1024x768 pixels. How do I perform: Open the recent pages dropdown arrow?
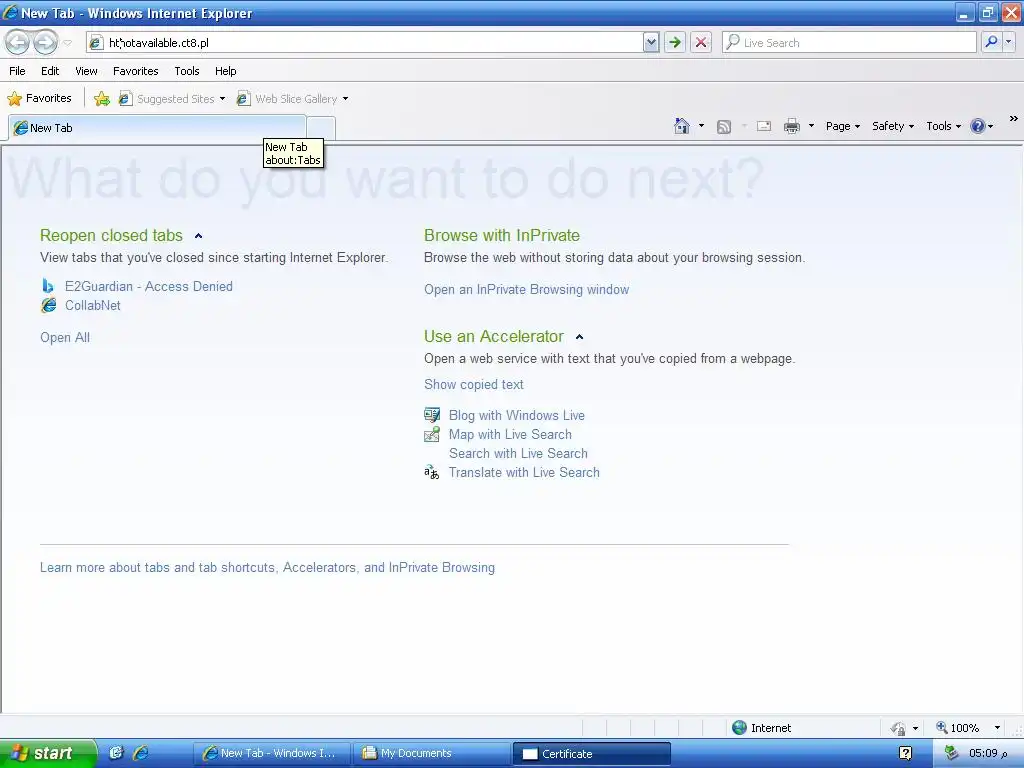[67, 43]
